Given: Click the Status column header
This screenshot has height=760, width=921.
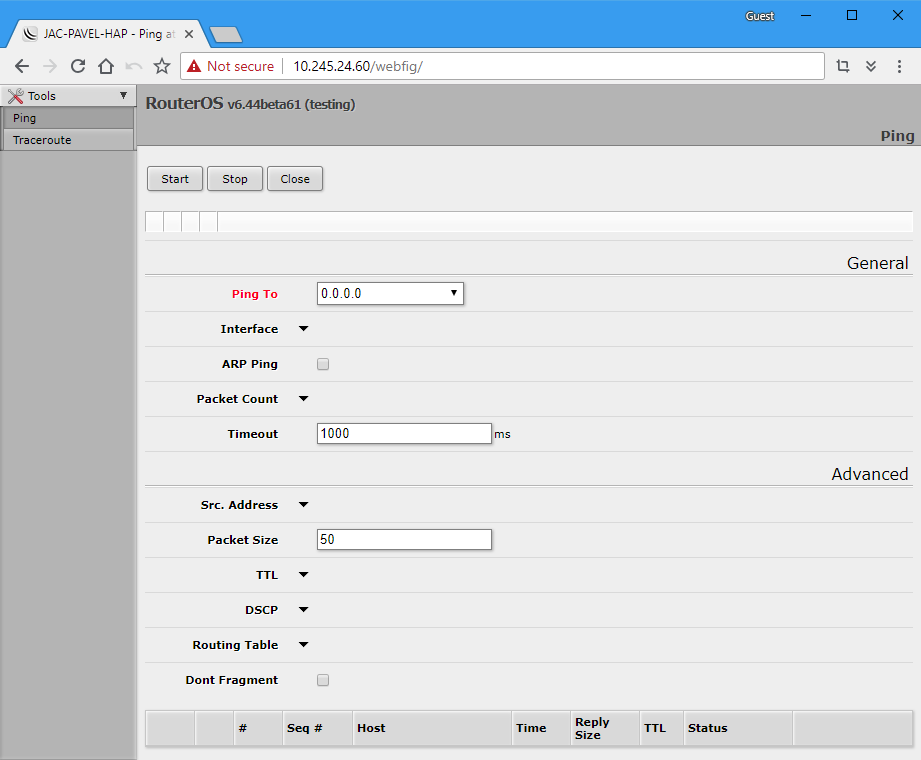Looking at the screenshot, I should coord(738,728).
